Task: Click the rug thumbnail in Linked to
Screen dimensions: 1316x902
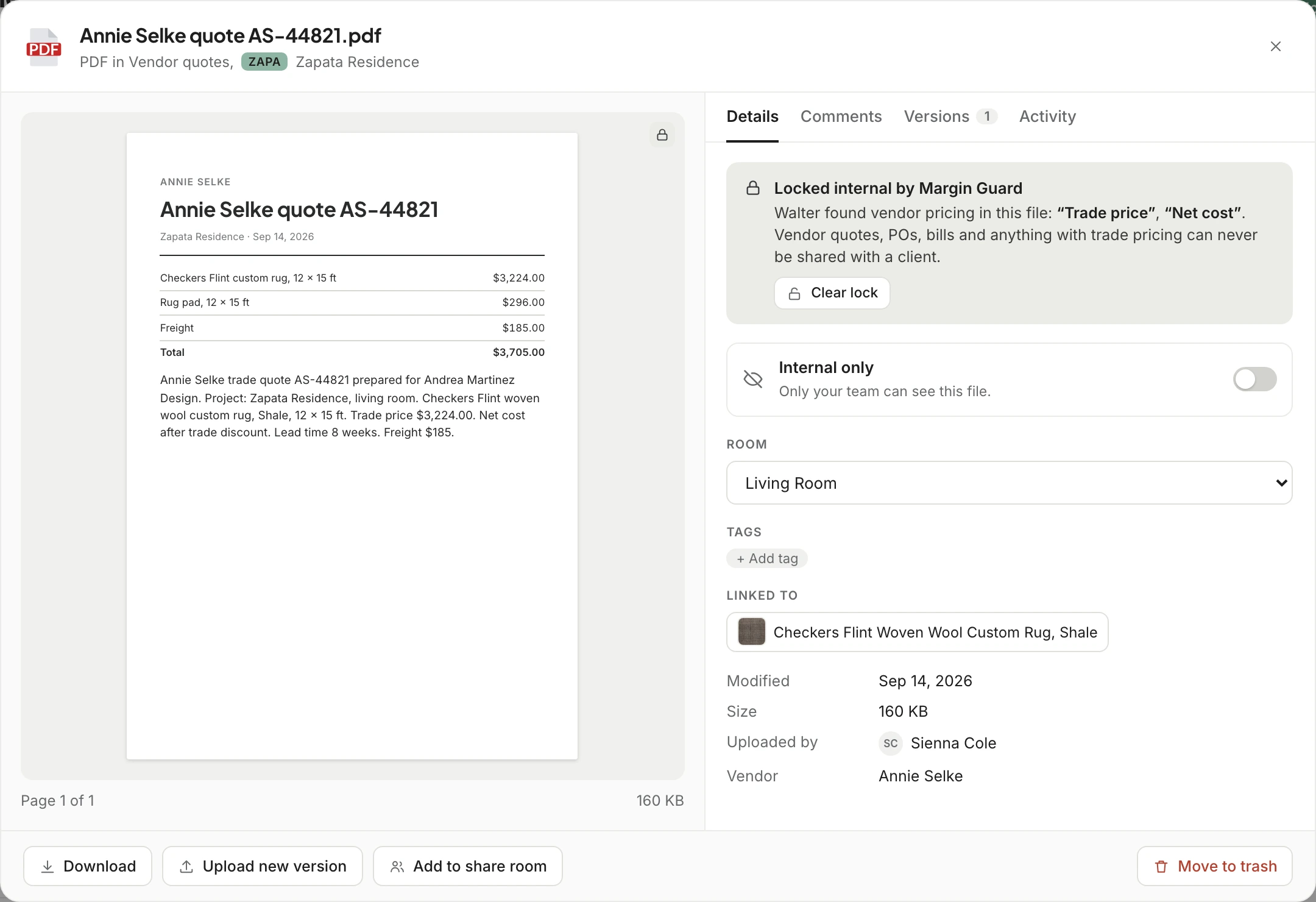Action: 751,631
